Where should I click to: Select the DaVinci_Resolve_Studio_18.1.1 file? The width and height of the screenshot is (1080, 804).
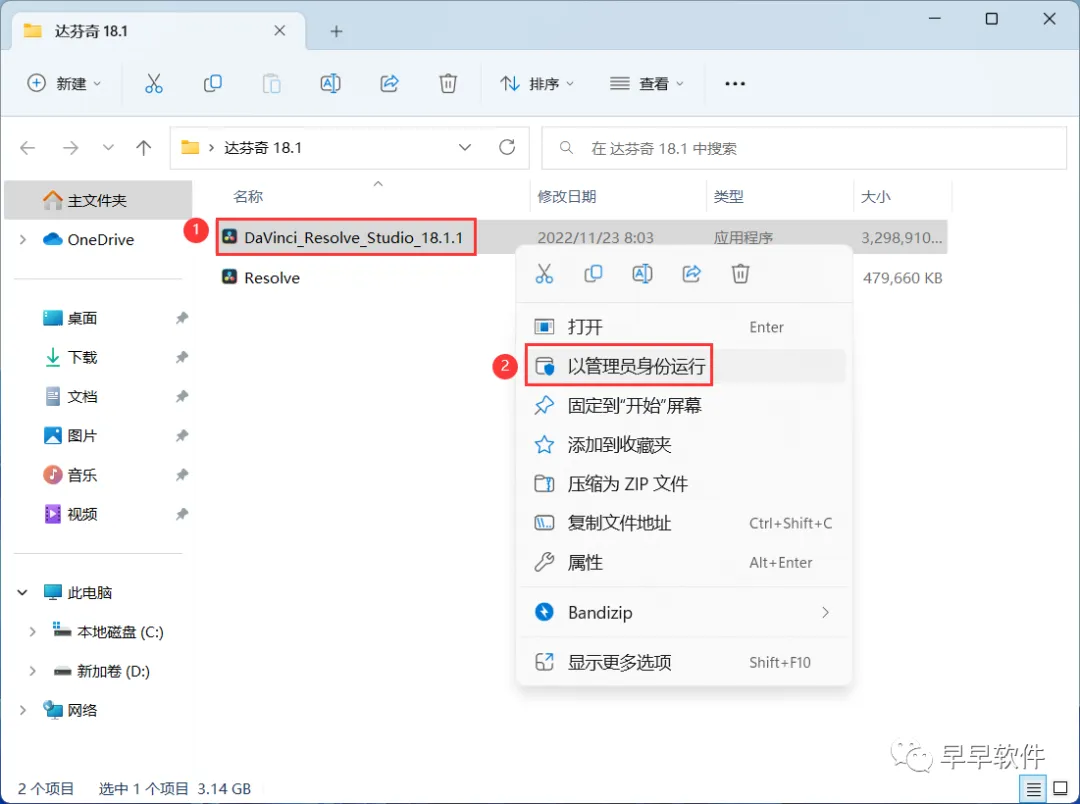click(x=353, y=238)
